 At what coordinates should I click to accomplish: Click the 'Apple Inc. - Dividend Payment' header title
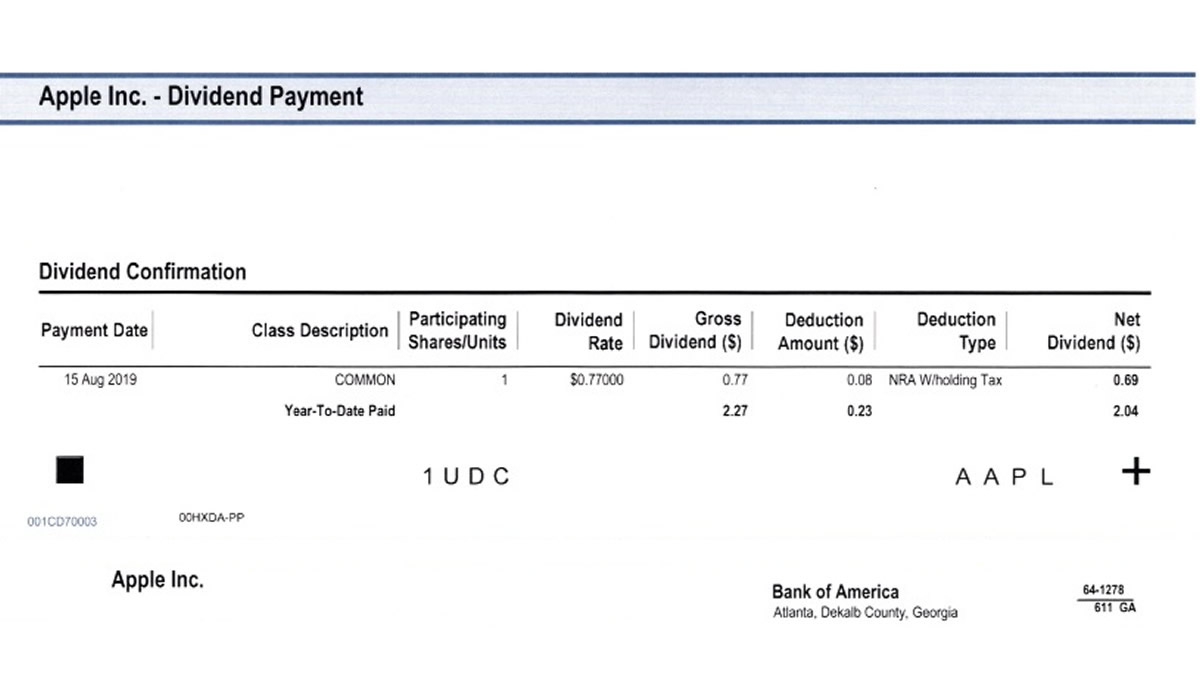point(201,97)
